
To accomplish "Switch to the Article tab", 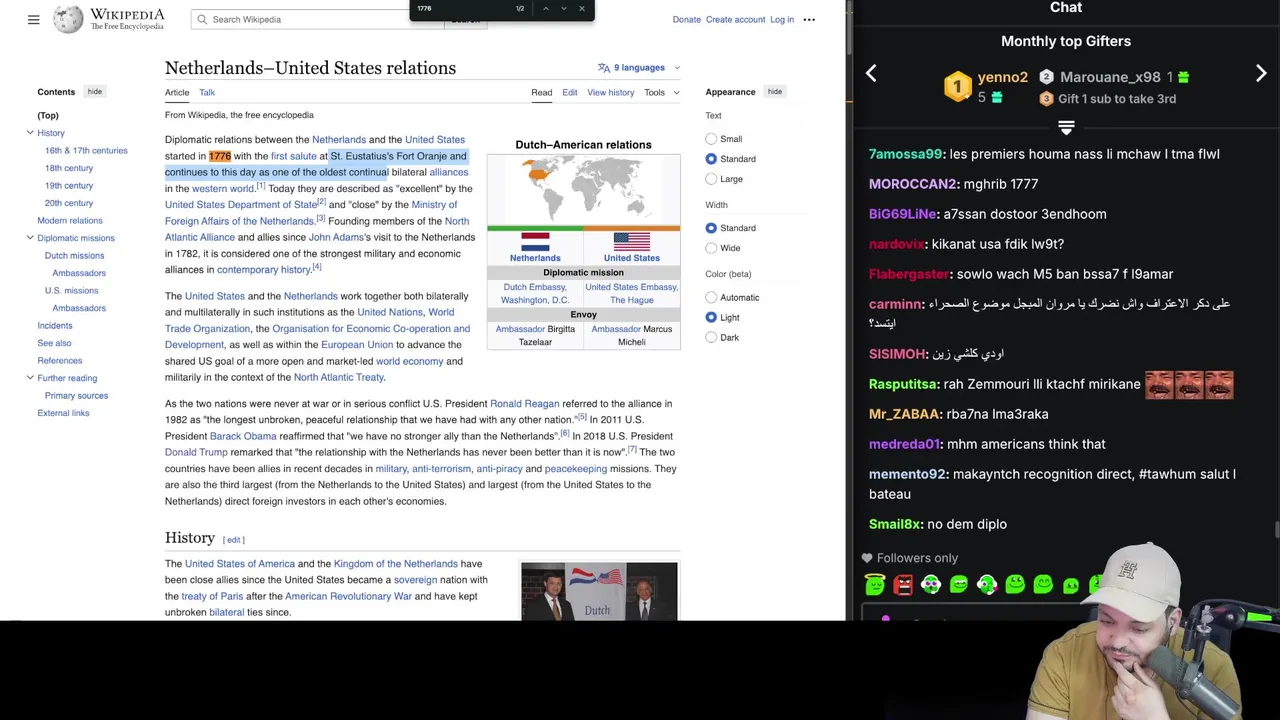I will point(177,92).
